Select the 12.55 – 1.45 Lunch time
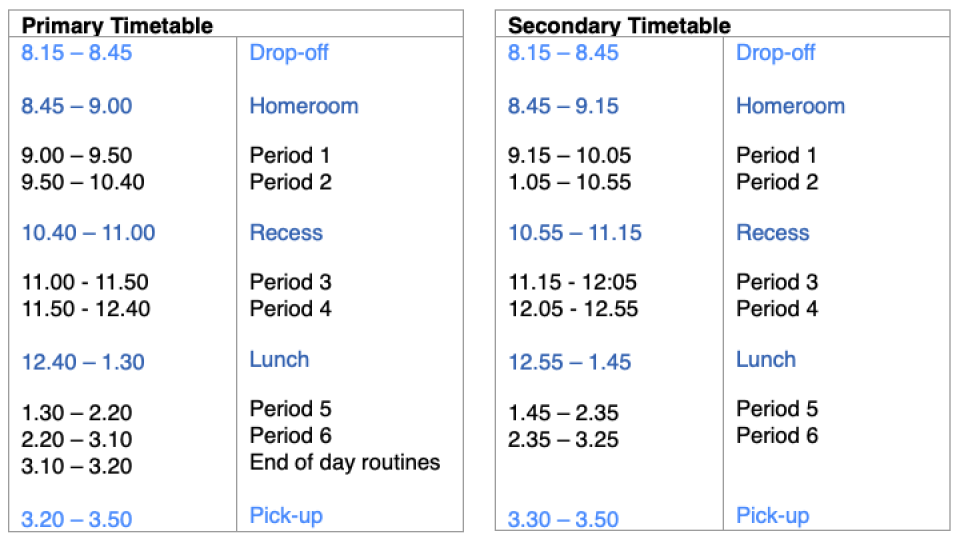The image size is (960, 543). coord(569,362)
